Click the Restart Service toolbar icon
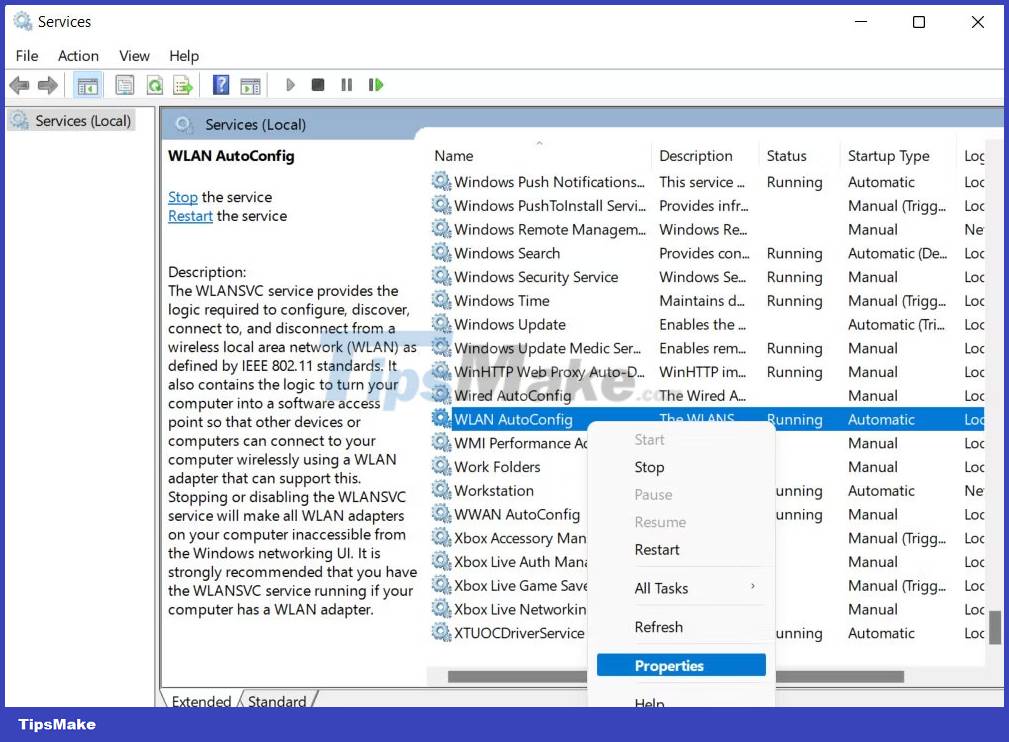The image size is (1009, 742). 376,84
